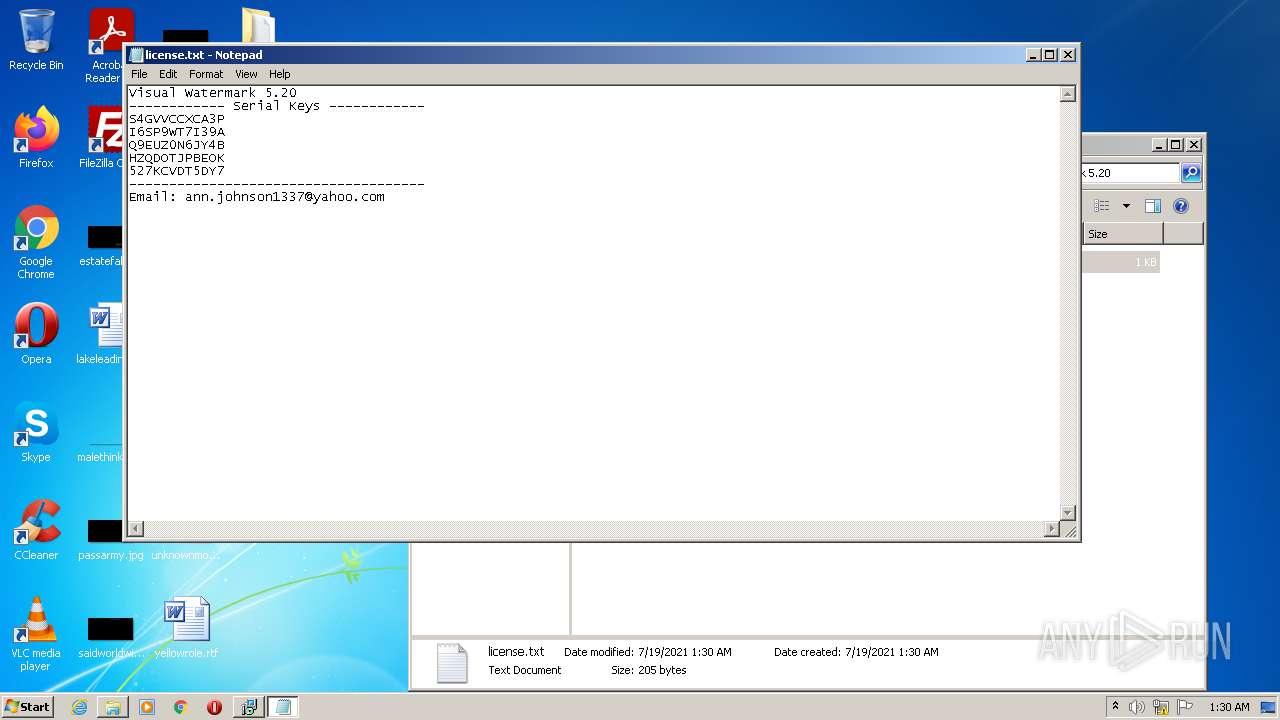Open the Opera desktop shortcut
Screen dimensions: 1280x720
coord(36,334)
